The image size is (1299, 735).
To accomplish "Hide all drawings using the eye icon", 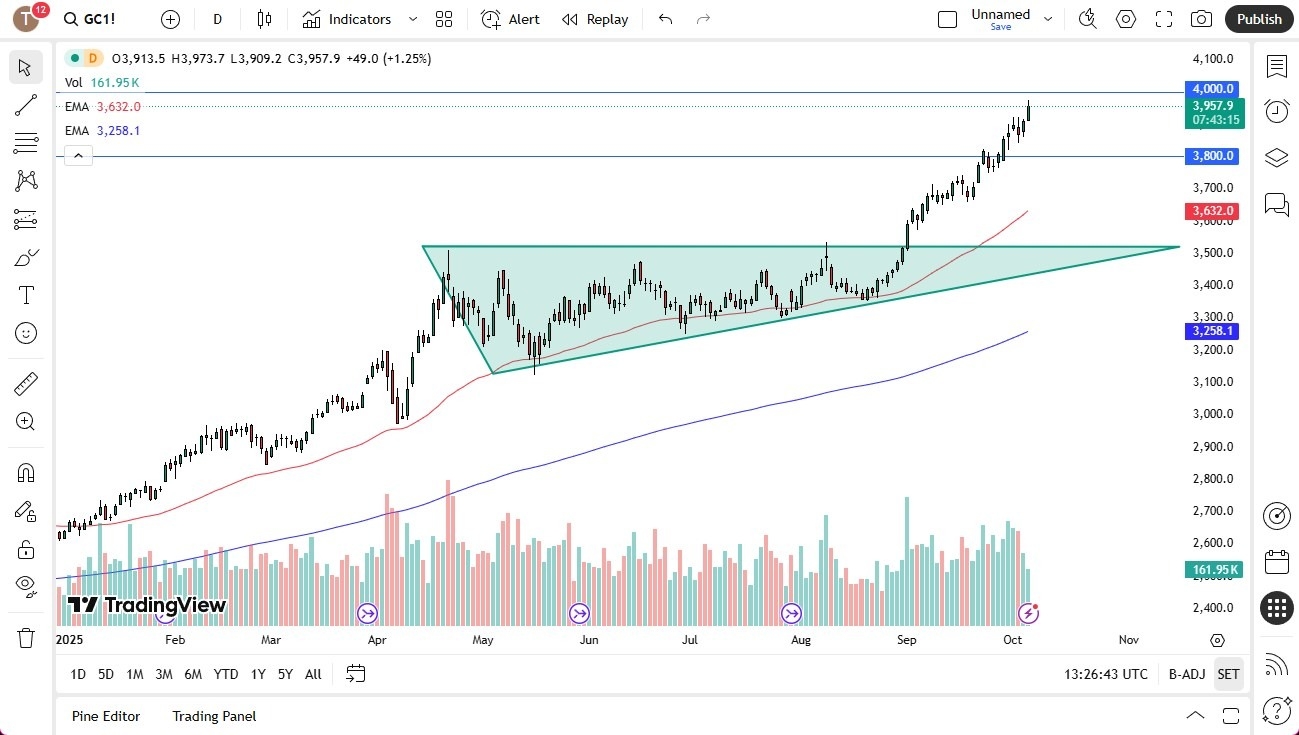I will point(26,585).
